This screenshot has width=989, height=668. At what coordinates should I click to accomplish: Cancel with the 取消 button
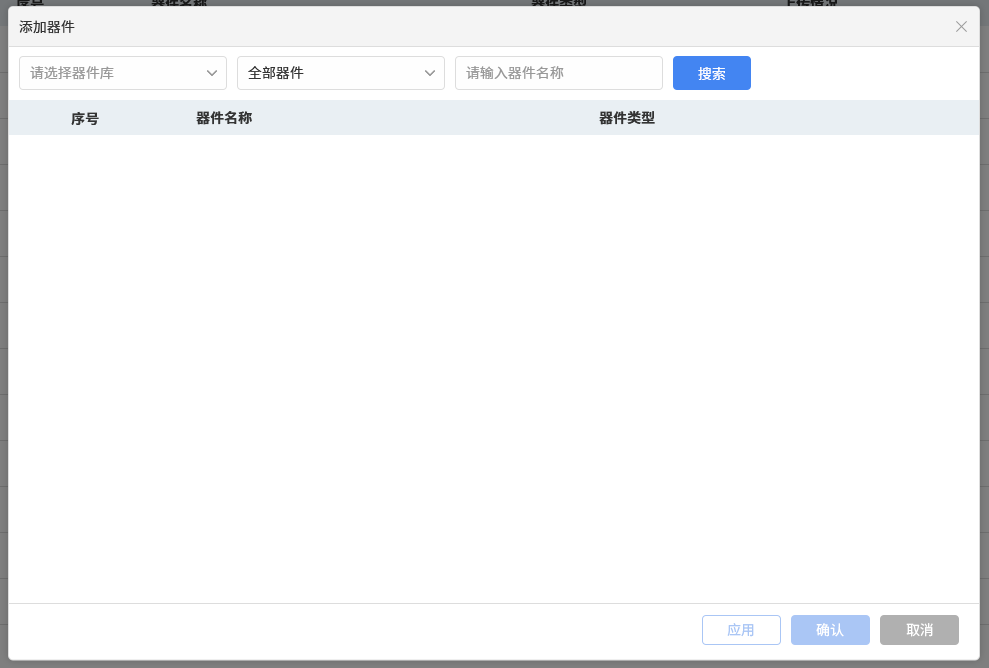pyautogui.click(x=919, y=630)
